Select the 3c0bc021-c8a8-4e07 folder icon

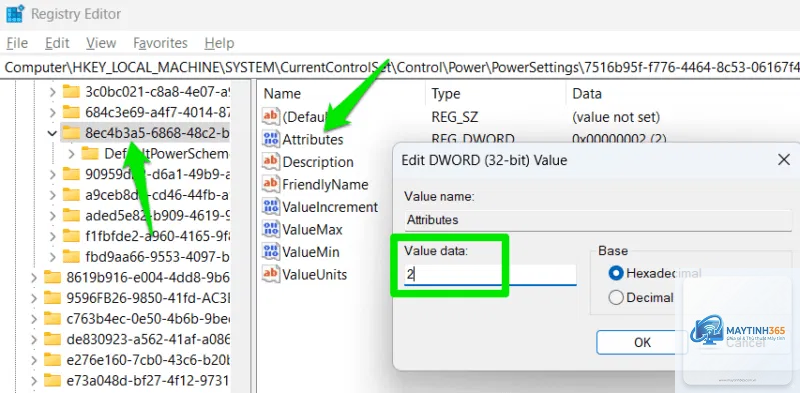(x=71, y=92)
